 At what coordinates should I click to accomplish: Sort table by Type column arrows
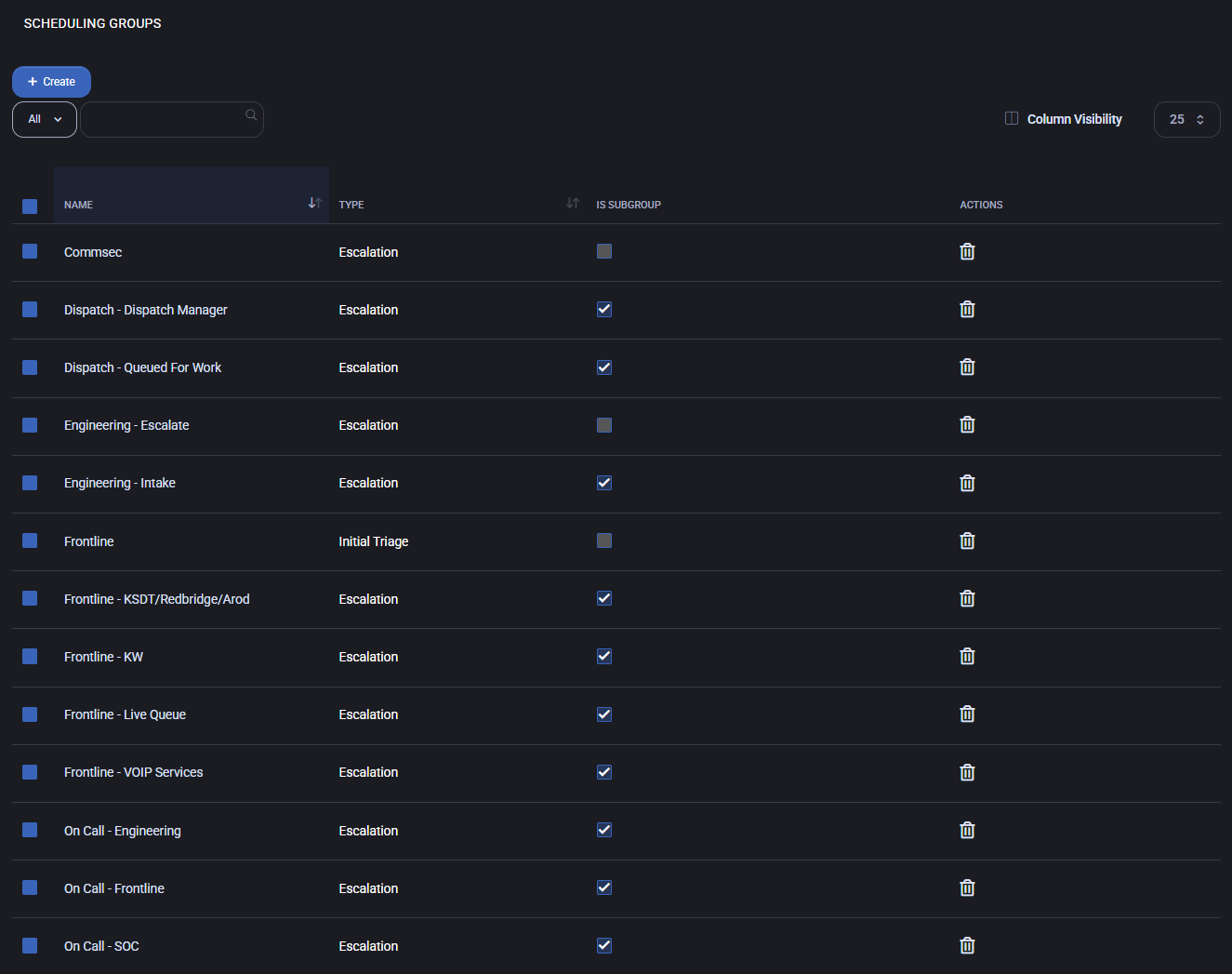pos(573,204)
